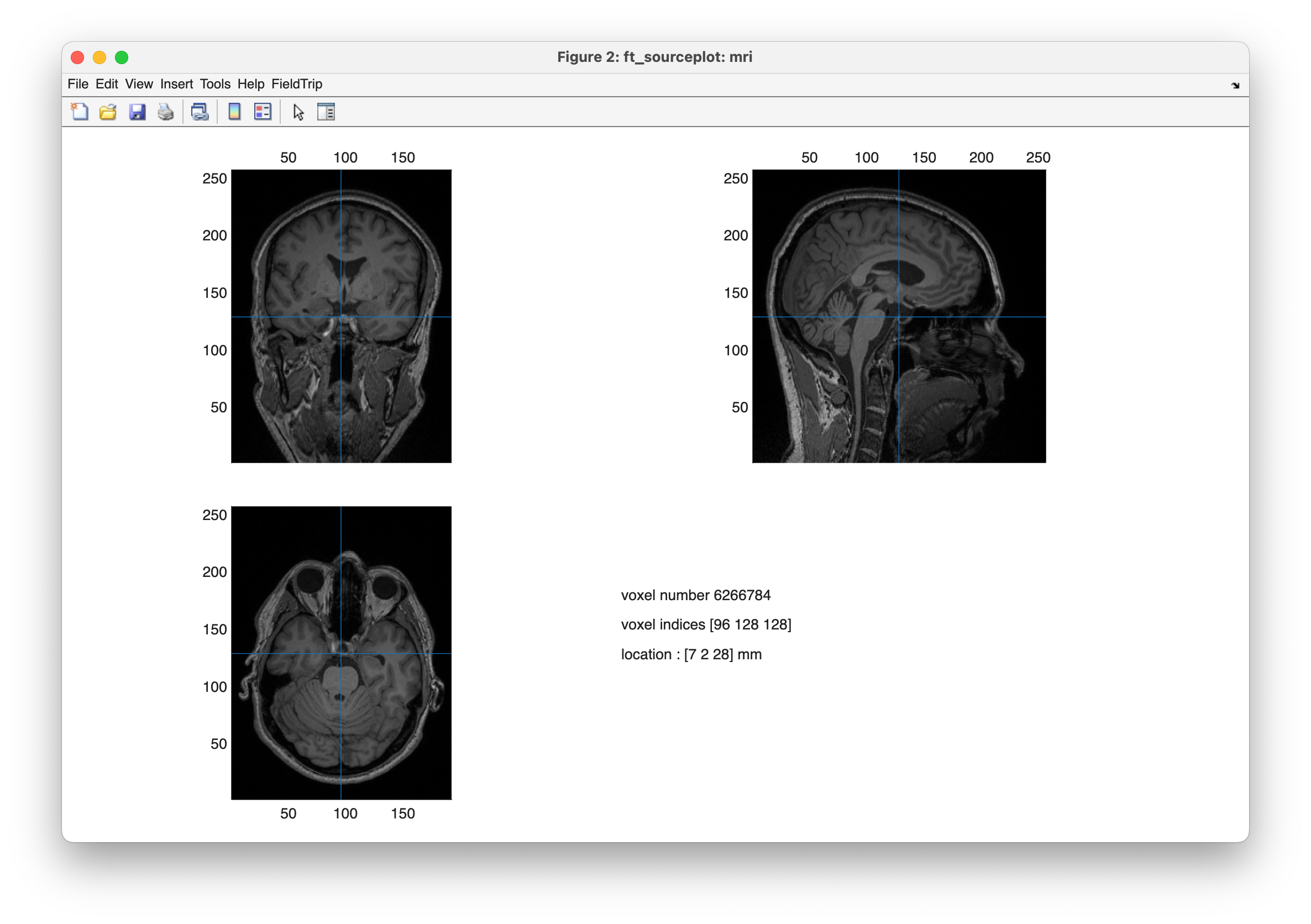This screenshot has width=1311, height=924.
Task: Open the Insert menu
Action: pyautogui.click(x=176, y=84)
